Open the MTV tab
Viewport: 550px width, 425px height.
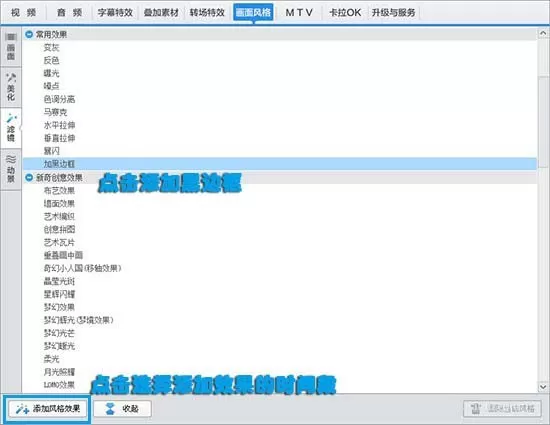click(x=299, y=13)
